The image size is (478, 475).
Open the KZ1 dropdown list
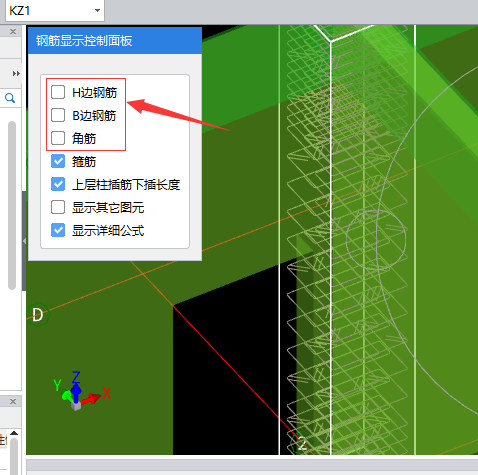(x=97, y=11)
